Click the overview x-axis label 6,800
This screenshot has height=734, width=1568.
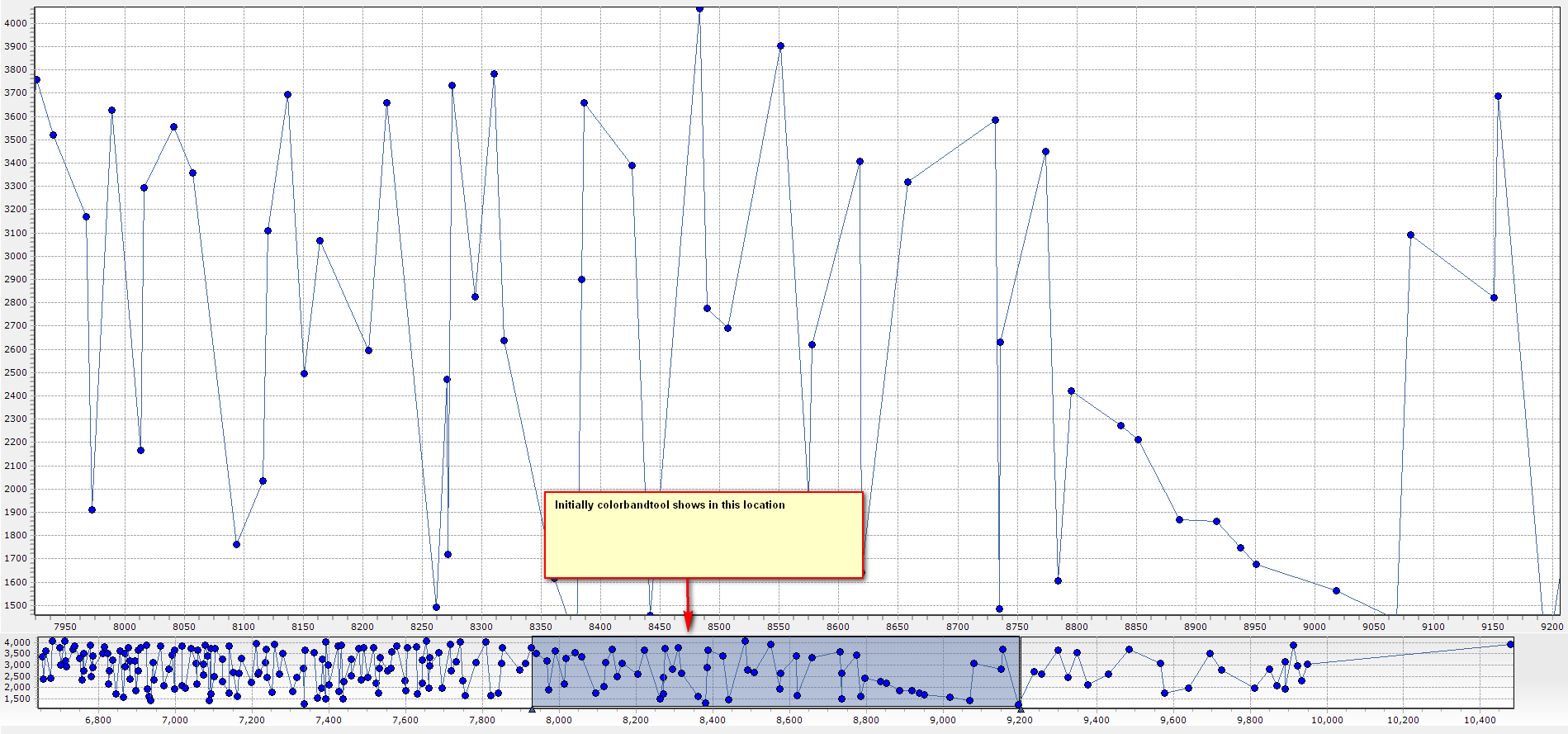(x=97, y=720)
